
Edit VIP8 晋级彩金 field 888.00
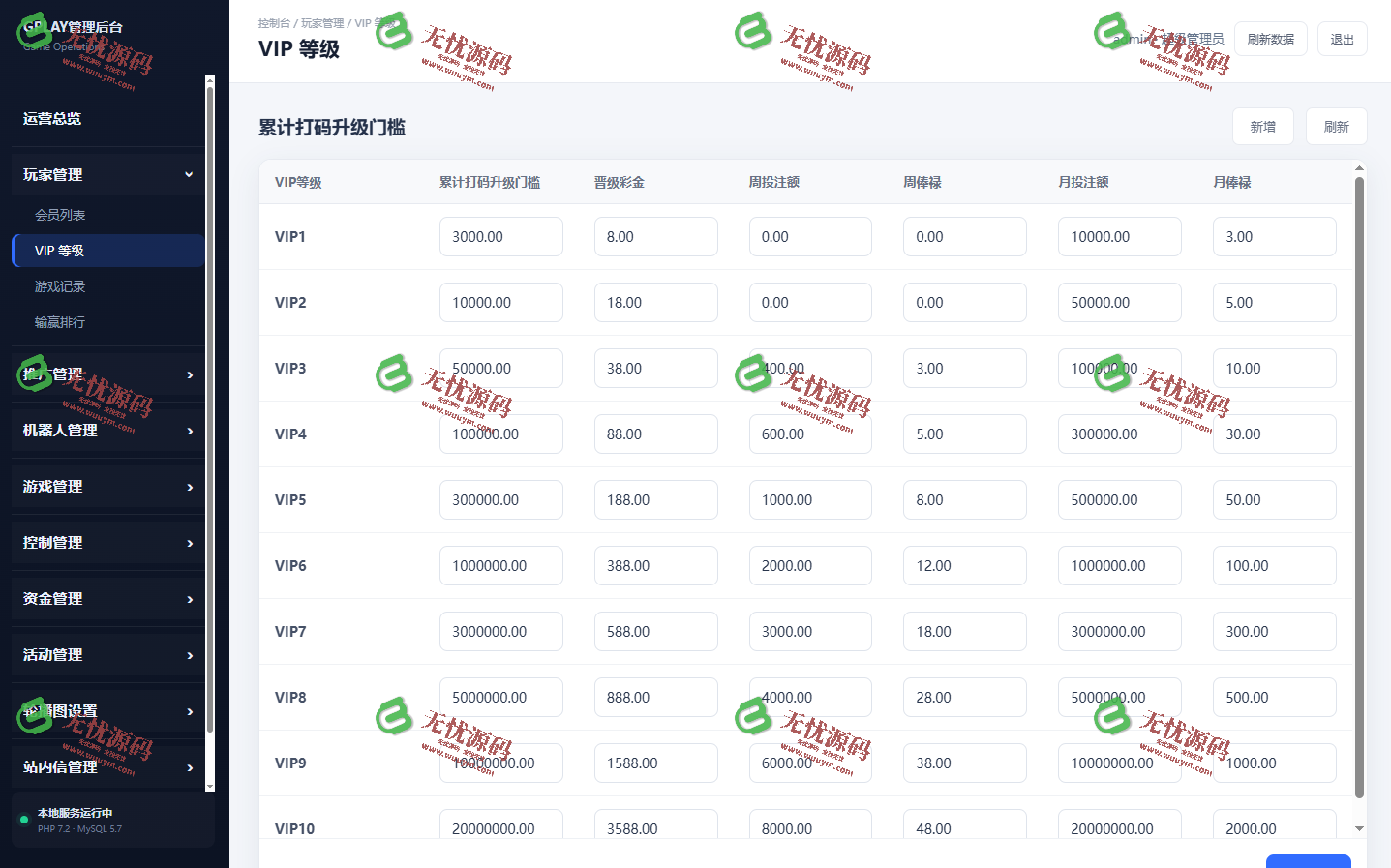point(655,697)
